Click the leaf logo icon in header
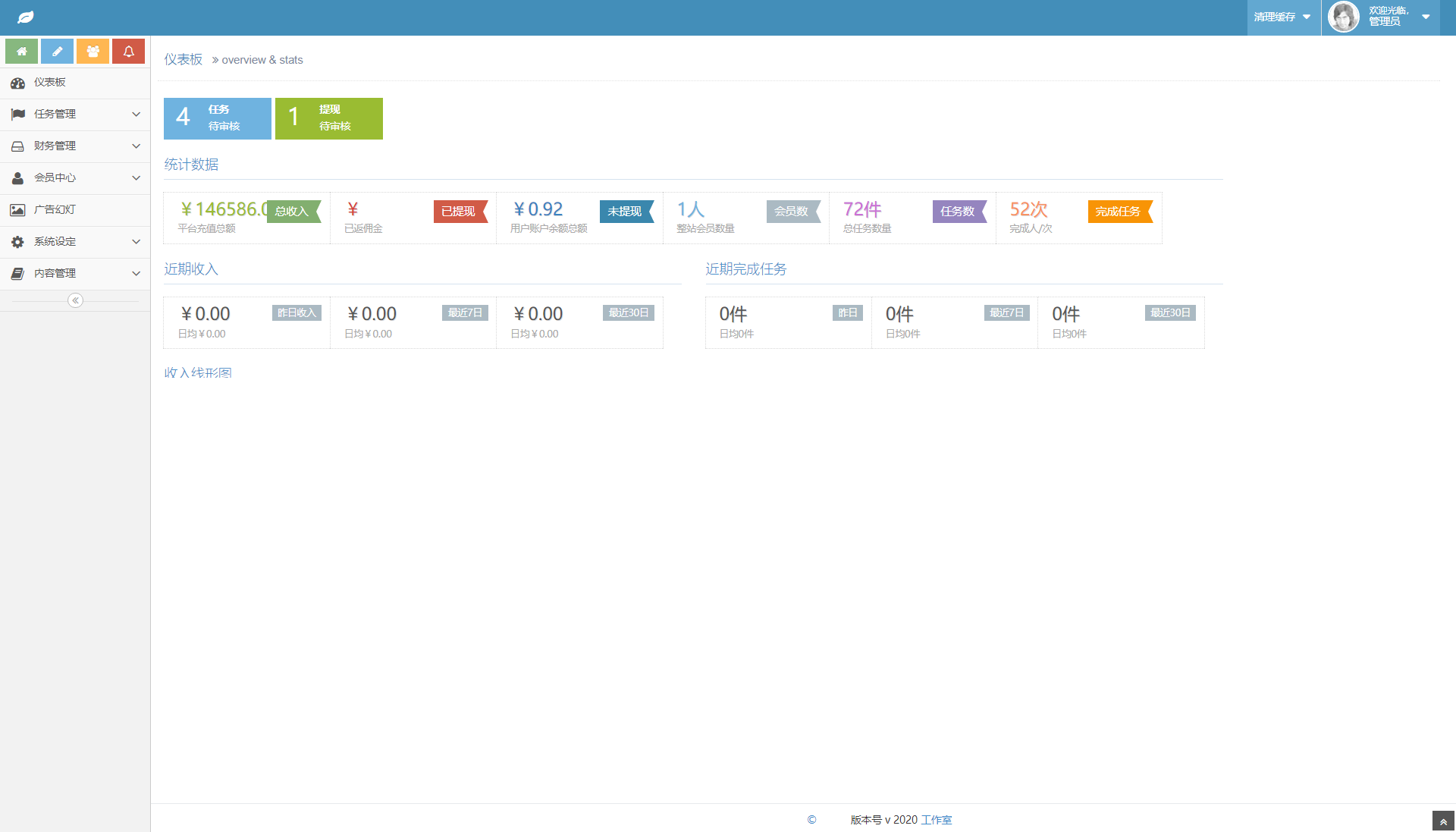Image resolution: width=1456 pixels, height=832 pixels. coord(26,17)
